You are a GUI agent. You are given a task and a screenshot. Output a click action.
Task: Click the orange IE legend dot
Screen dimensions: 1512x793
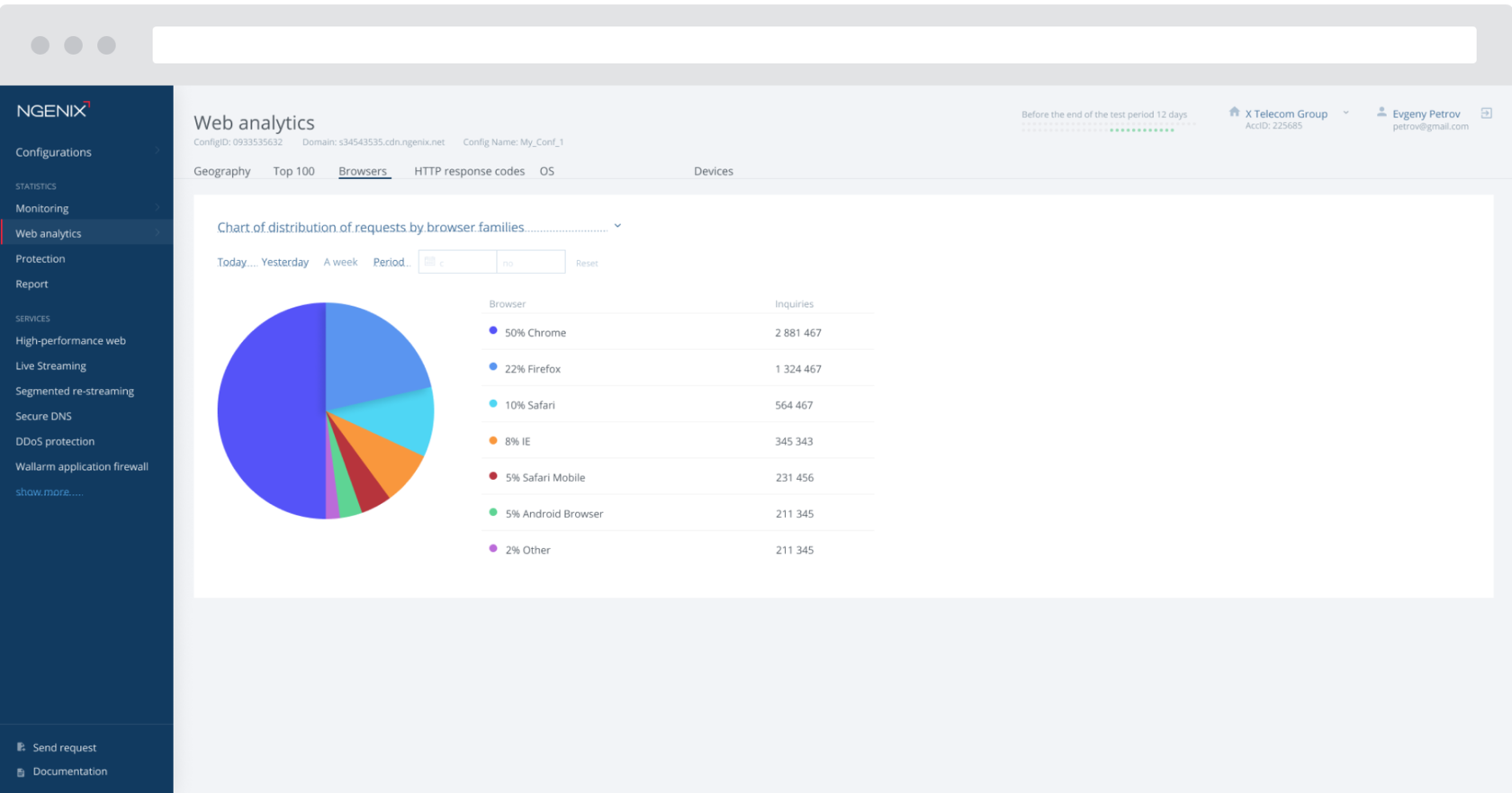click(x=493, y=440)
